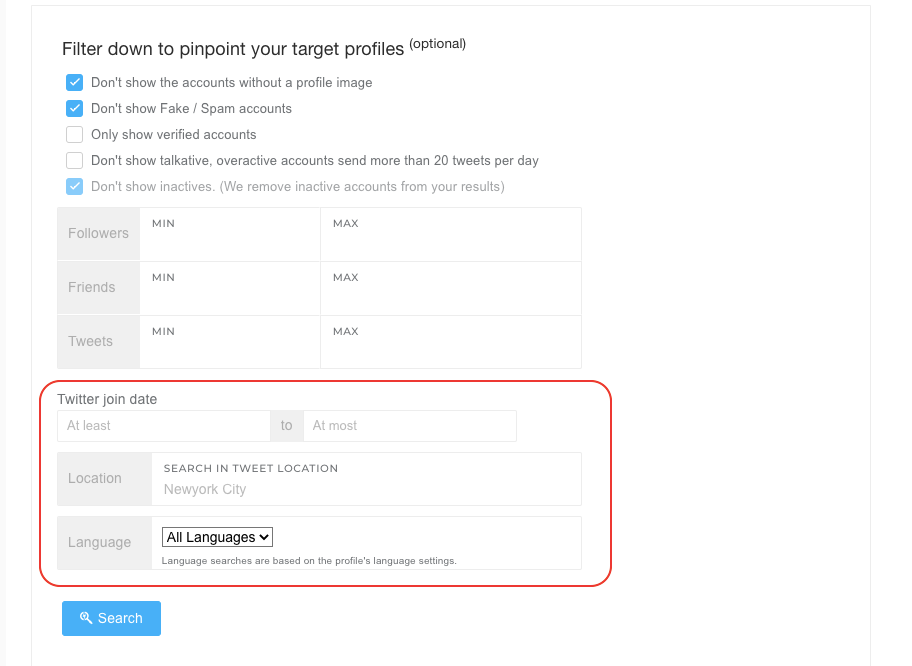The height and width of the screenshot is (666, 912).
Task: Uncheck "Don't show the accounts without a profile image"
Action: point(74,82)
